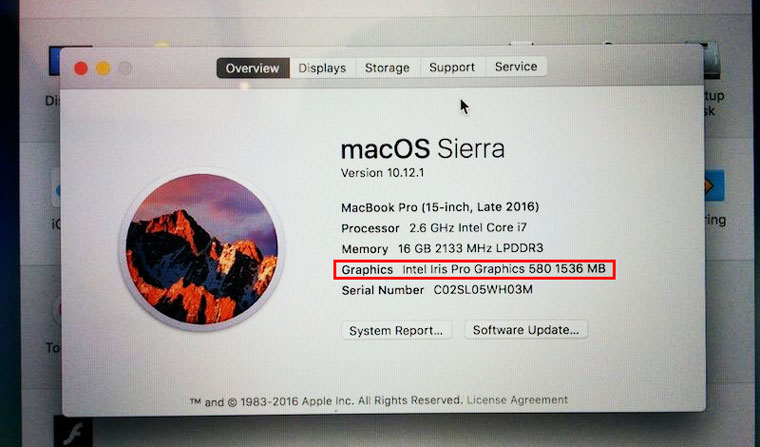
Task: Click the Flash icon behind the window
Action: coord(73,432)
